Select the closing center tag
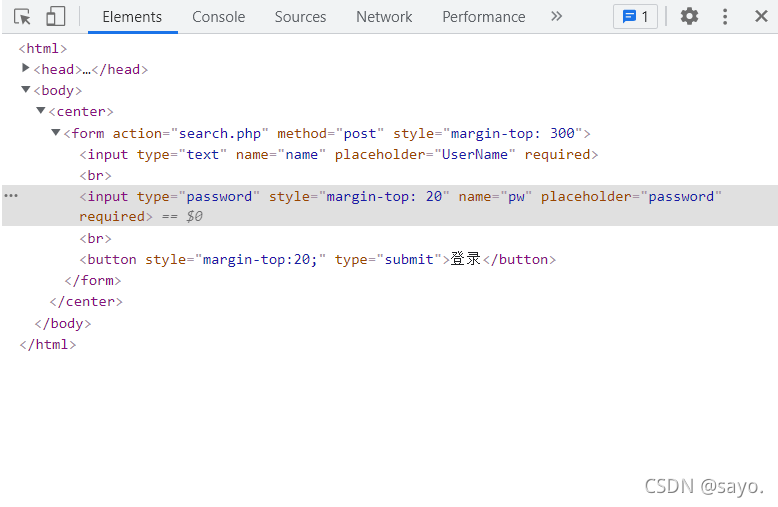The image size is (778, 507). pyautogui.click(x=86, y=302)
